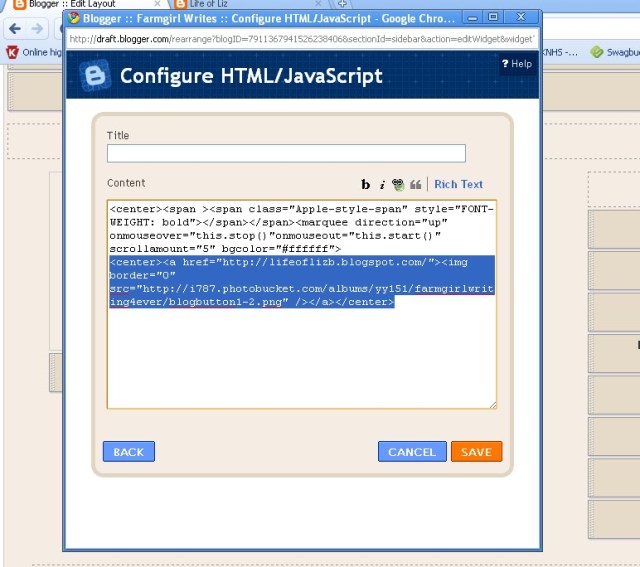
Task: Click the browser back arrow
Action: coord(14,29)
